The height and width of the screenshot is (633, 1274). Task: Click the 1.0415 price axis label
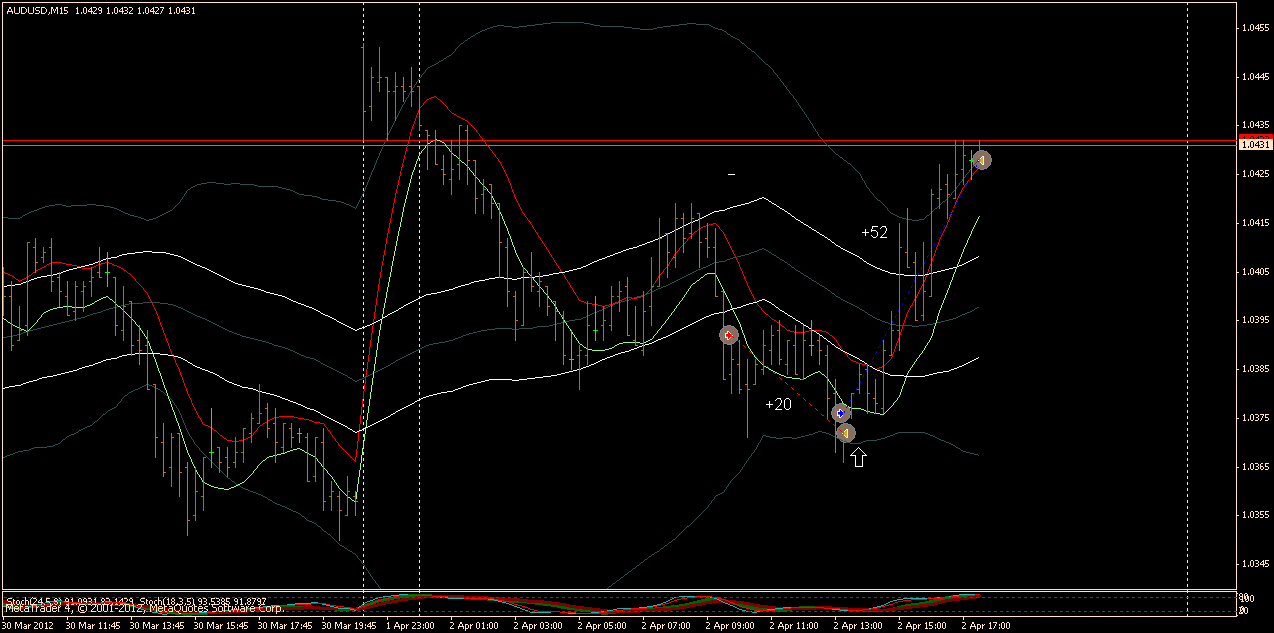[1254, 223]
